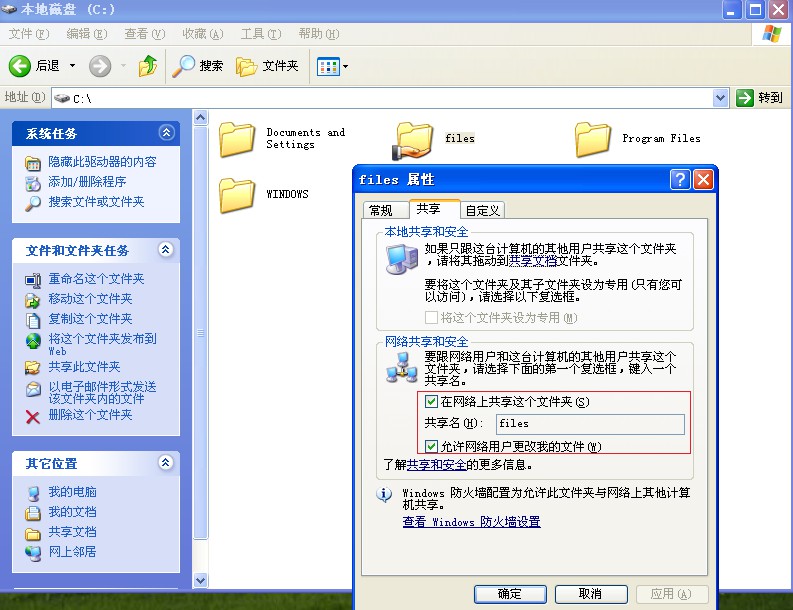This screenshot has width=793, height=610.
Task: Switch to the General (常规) tab
Action: (x=385, y=210)
